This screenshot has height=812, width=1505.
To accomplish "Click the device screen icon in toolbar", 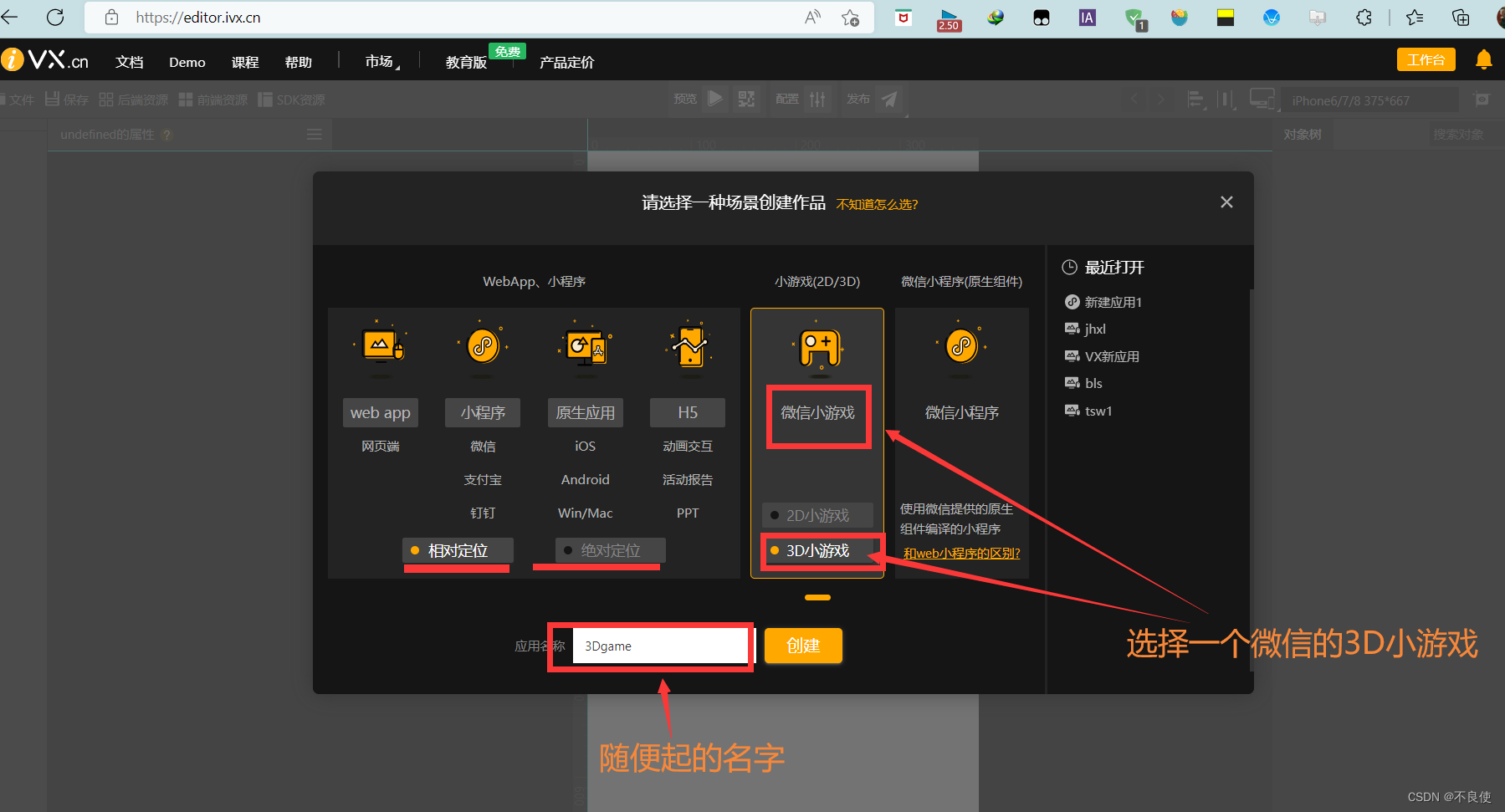I will click(x=1262, y=99).
